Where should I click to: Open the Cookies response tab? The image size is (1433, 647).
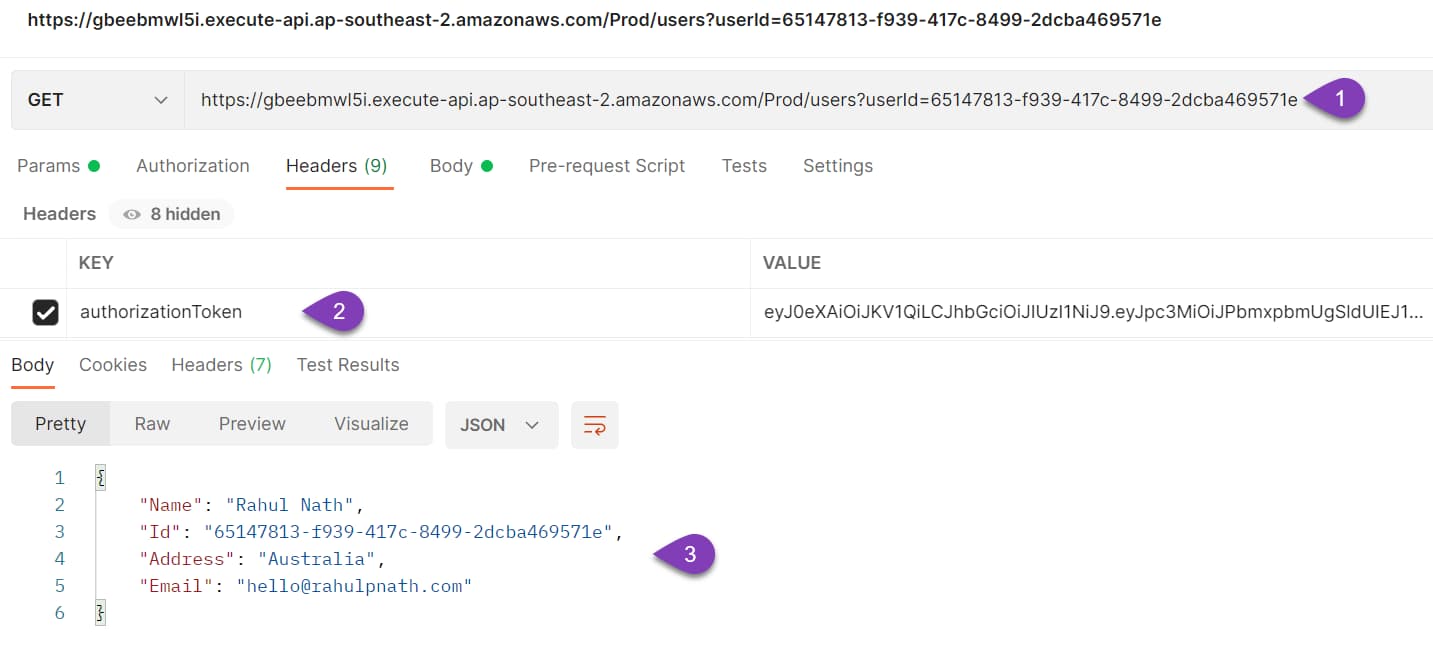point(112,364)
